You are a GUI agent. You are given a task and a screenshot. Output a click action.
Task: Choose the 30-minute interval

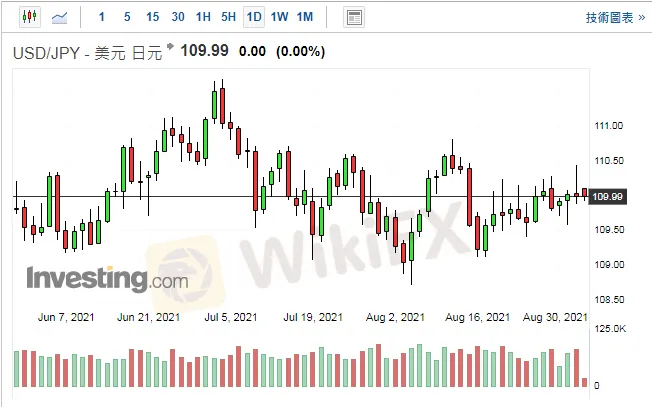click(x=178, y=17)
